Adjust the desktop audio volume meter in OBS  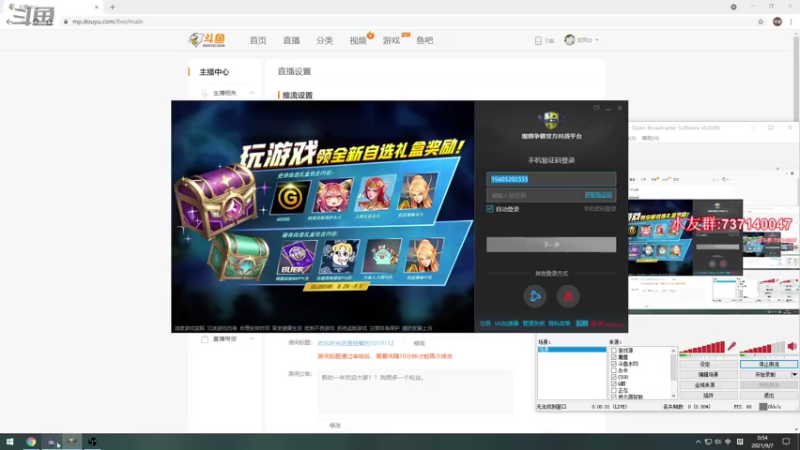click(763, 347)
